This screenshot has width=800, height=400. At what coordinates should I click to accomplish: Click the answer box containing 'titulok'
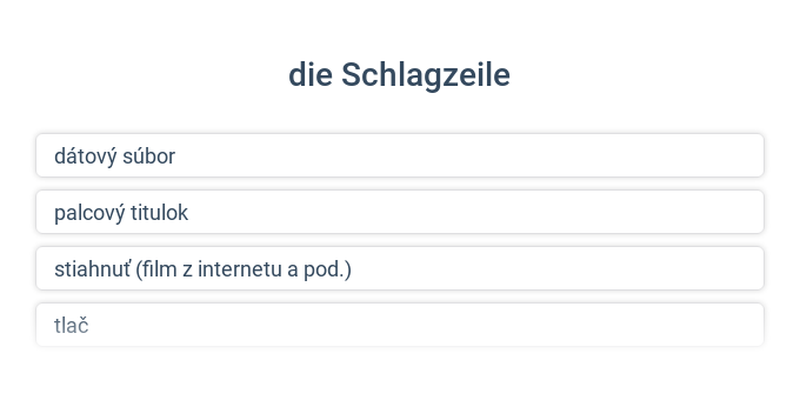[x=399, y=212]
